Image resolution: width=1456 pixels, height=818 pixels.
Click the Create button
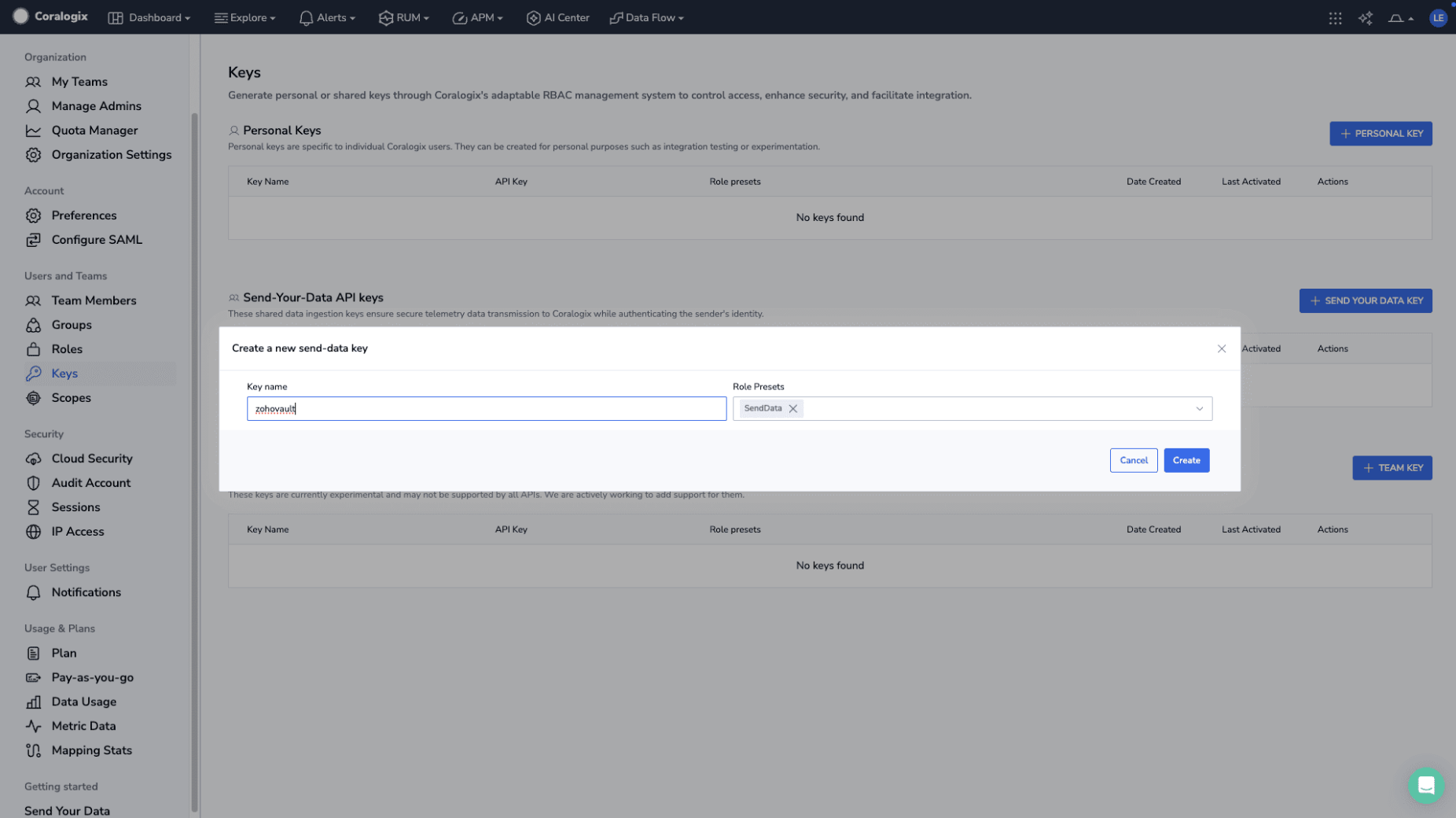coord(1186,460)
